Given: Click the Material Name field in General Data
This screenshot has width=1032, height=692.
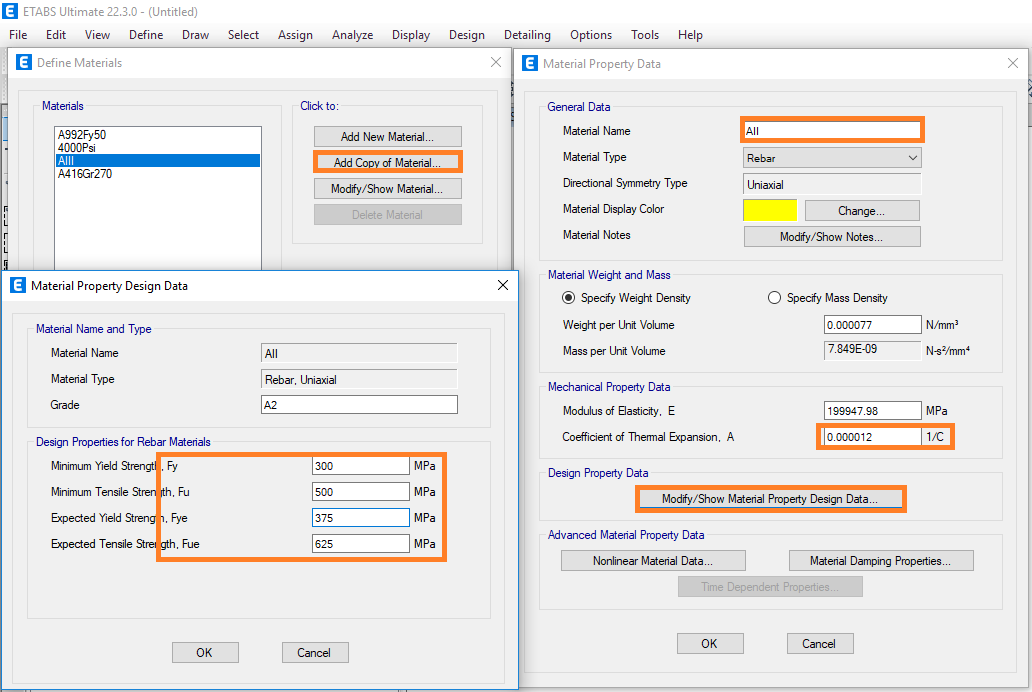Looking at the screenshot, I should [832, 130].
